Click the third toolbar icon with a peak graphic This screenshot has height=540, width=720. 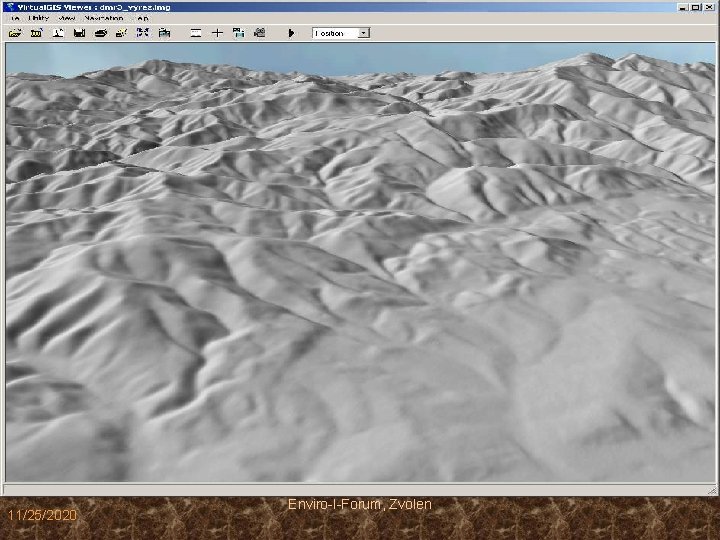(x=58, y=33)
